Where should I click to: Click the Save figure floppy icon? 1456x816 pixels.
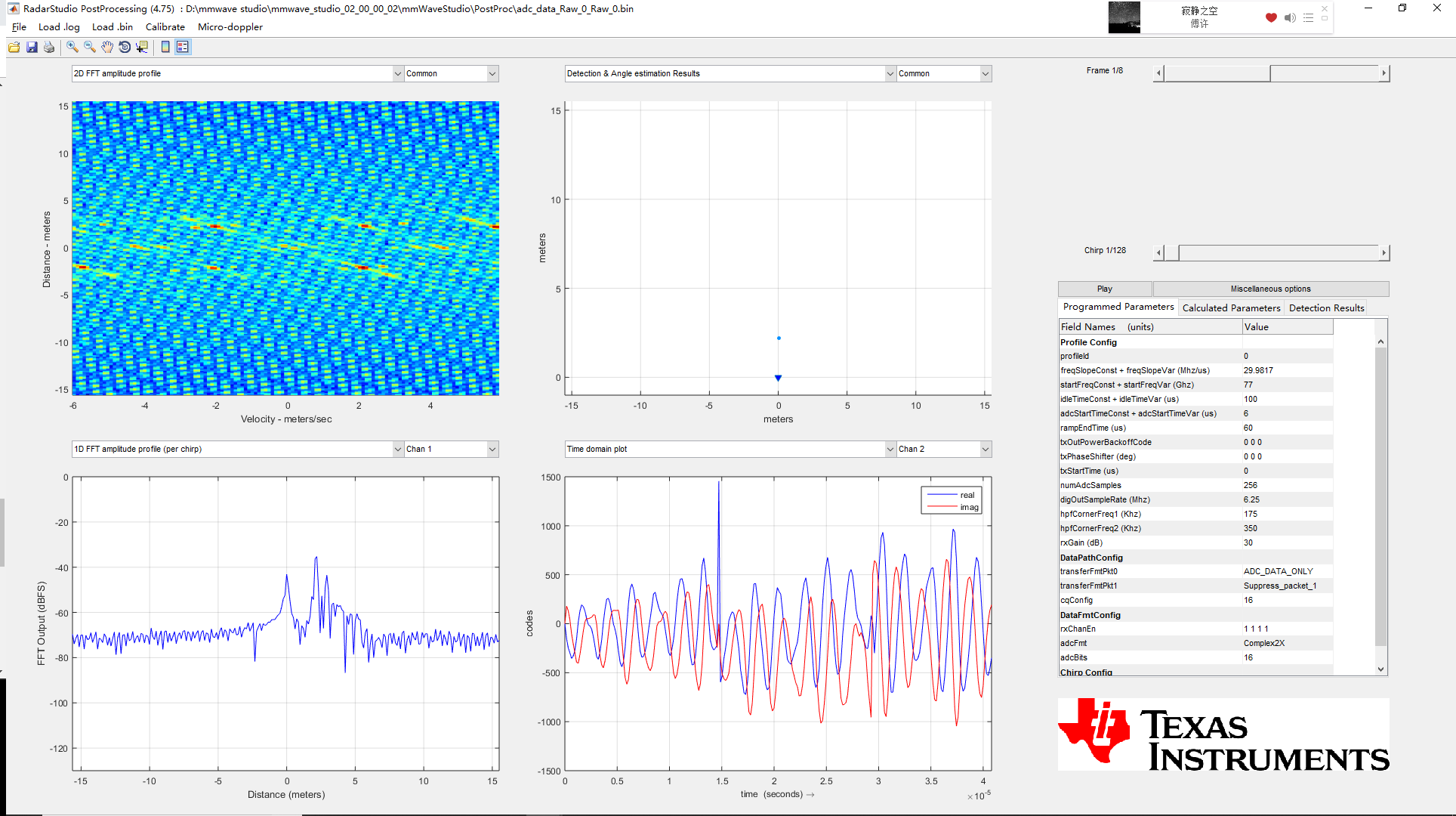pos(32,47)
